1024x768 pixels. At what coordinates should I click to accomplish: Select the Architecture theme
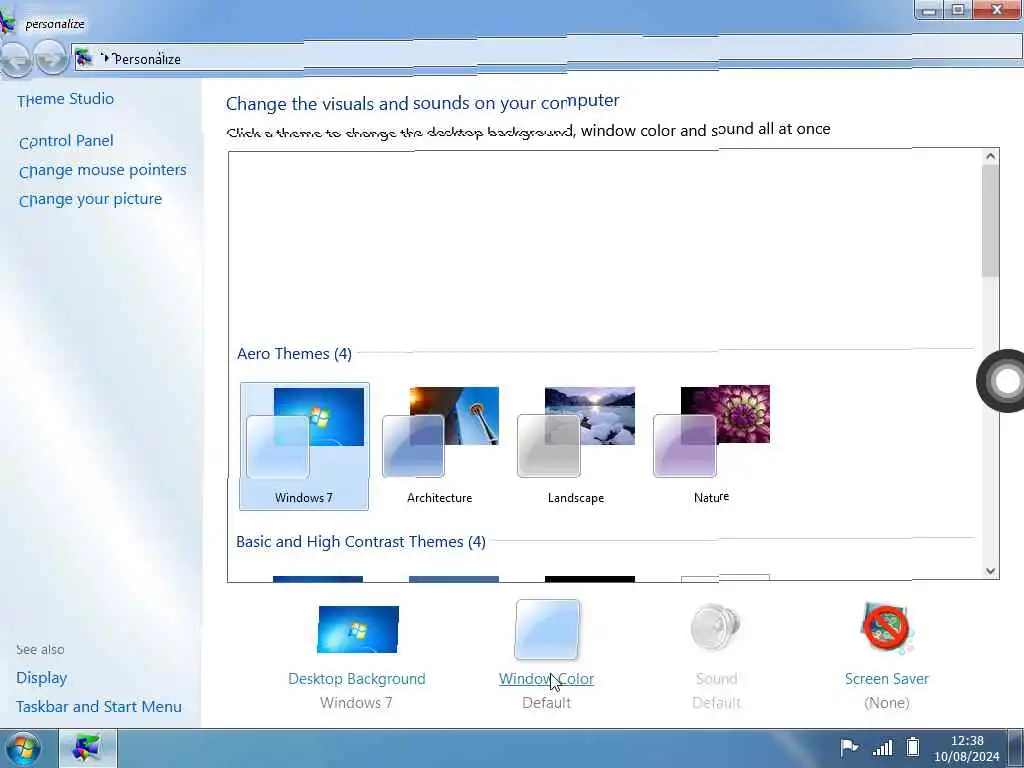[x=440, y=446]
